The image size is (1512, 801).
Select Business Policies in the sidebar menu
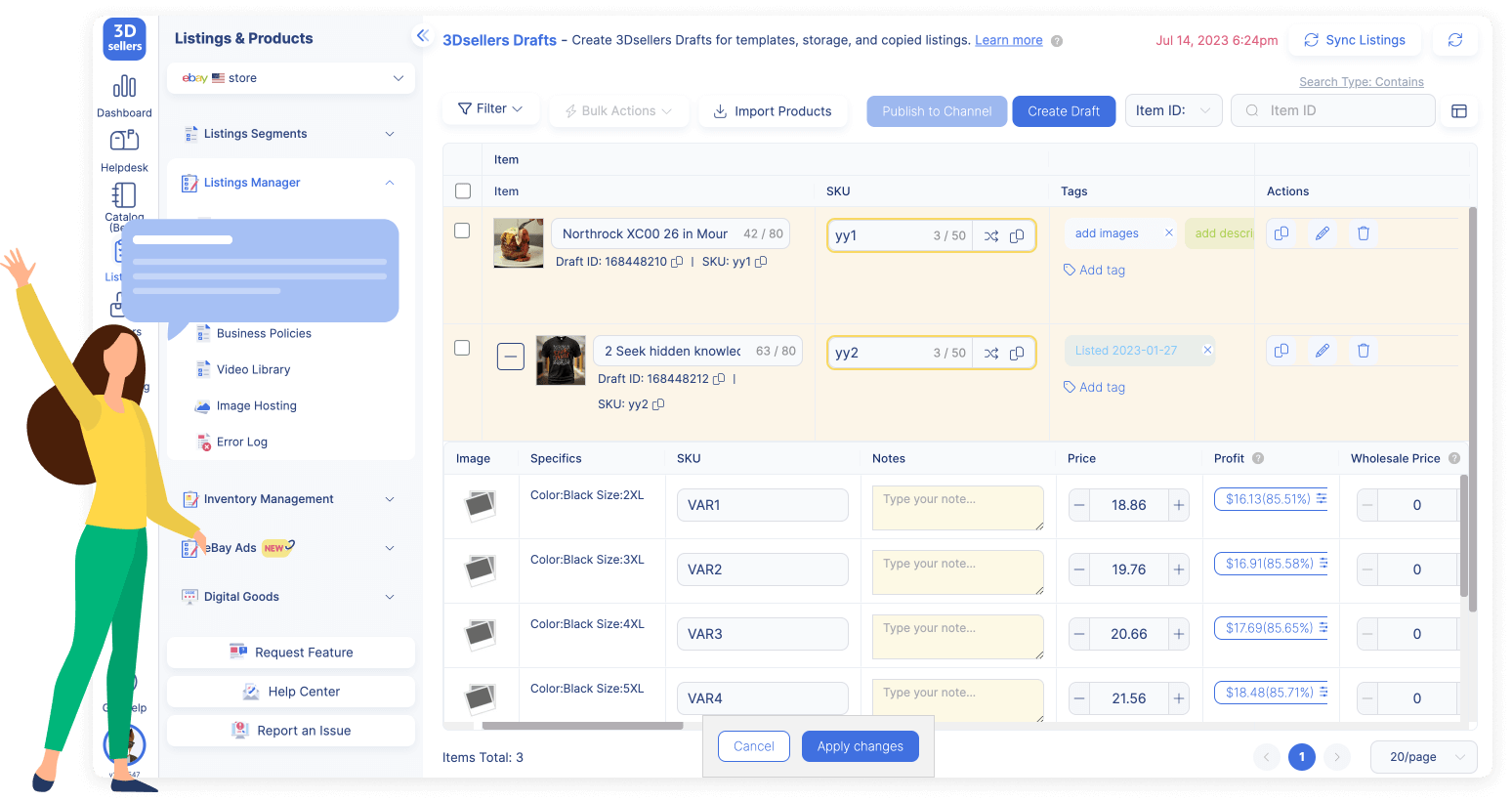pos(264,332)
